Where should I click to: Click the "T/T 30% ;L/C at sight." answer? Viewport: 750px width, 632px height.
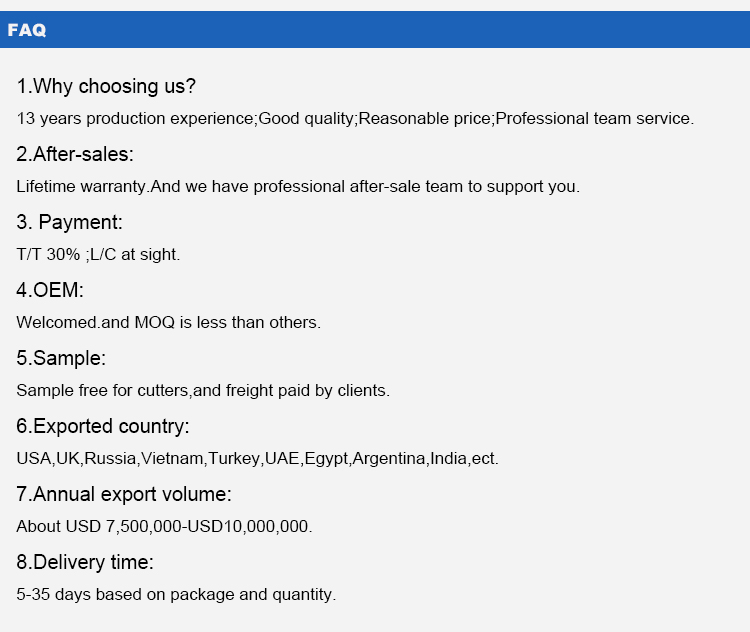[98, 254]
